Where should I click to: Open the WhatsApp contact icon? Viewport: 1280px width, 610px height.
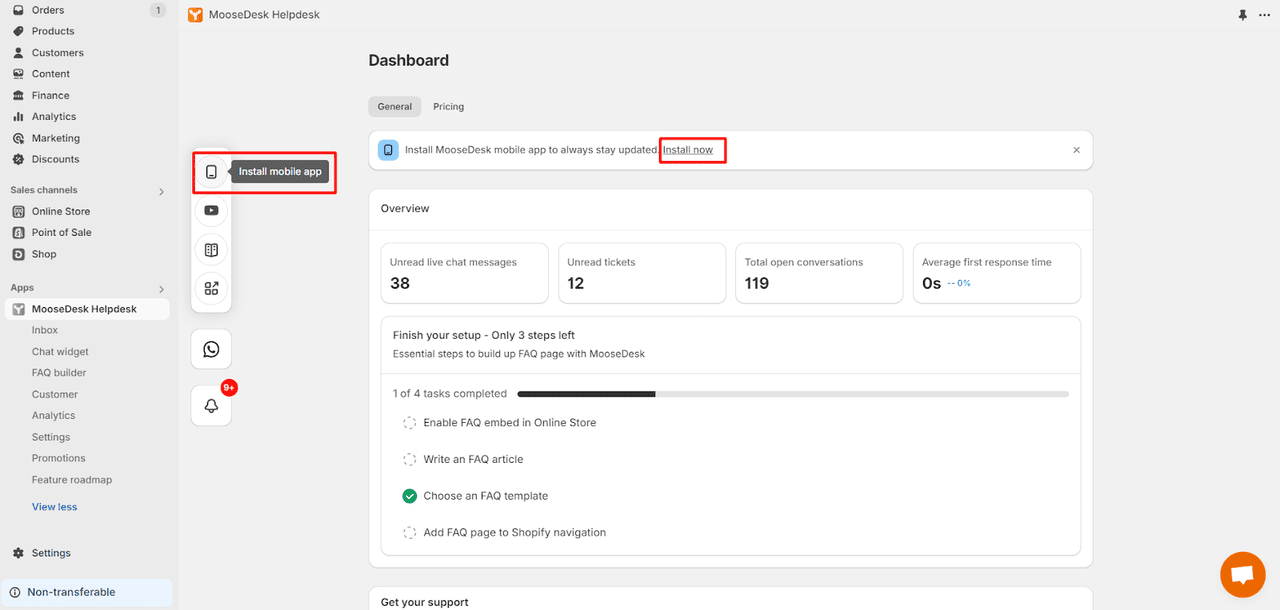point(211,349)
